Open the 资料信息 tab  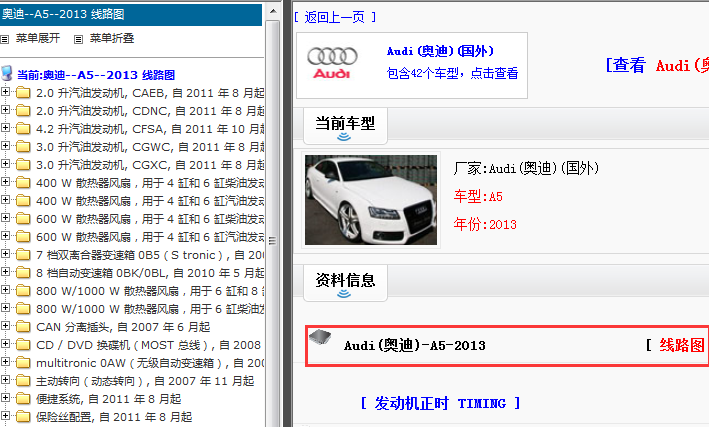pyautogui.click(x=345, y=284)
